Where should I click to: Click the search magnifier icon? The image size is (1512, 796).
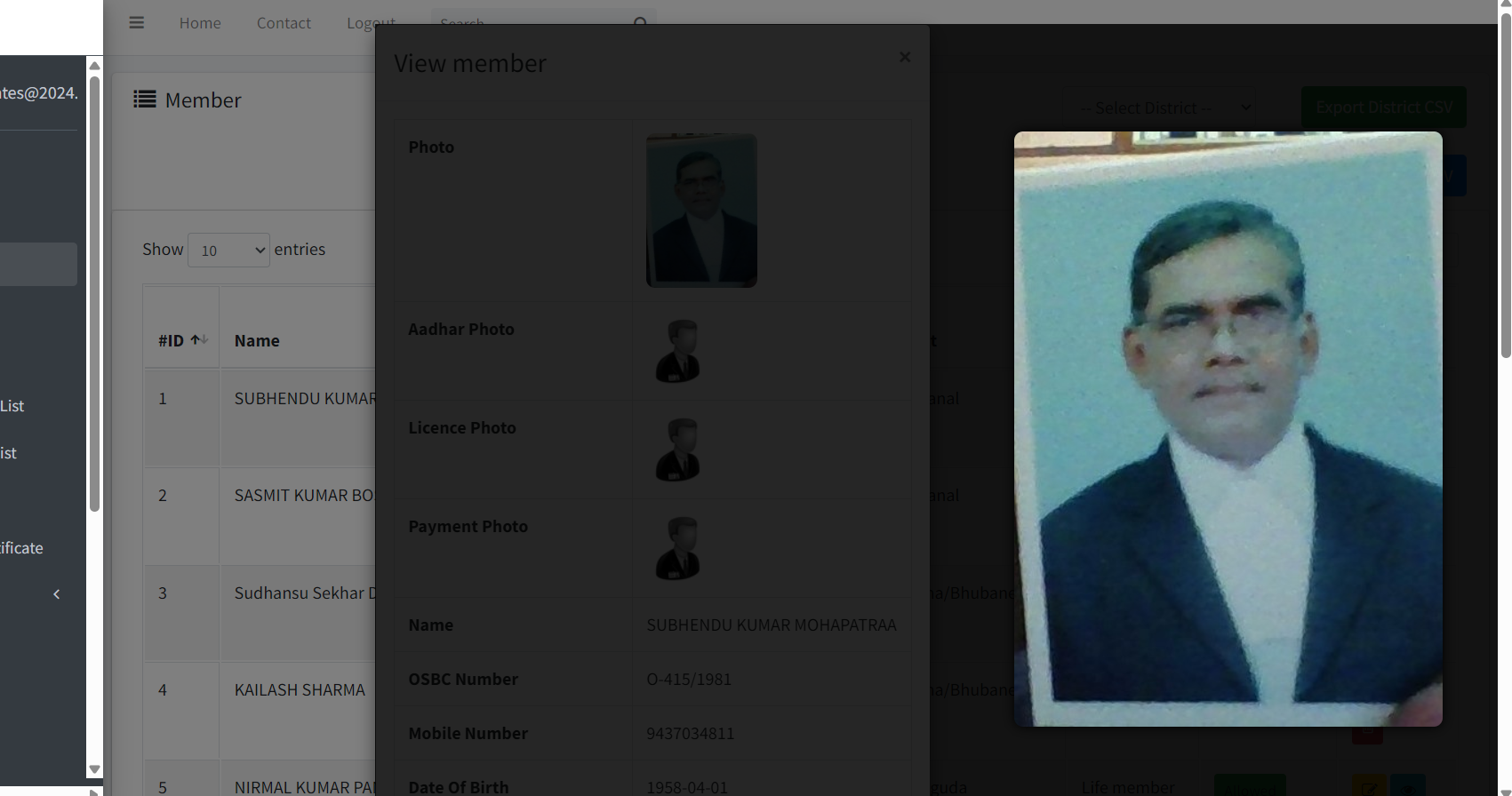tap(640, 21)
